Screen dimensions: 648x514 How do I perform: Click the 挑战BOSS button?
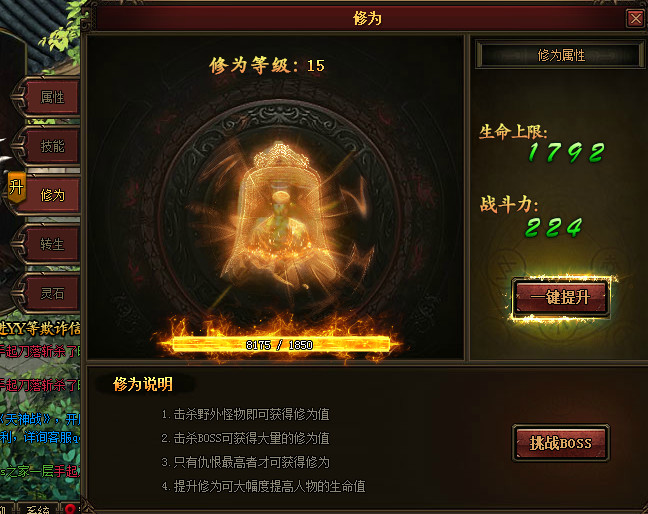[560, 443]
